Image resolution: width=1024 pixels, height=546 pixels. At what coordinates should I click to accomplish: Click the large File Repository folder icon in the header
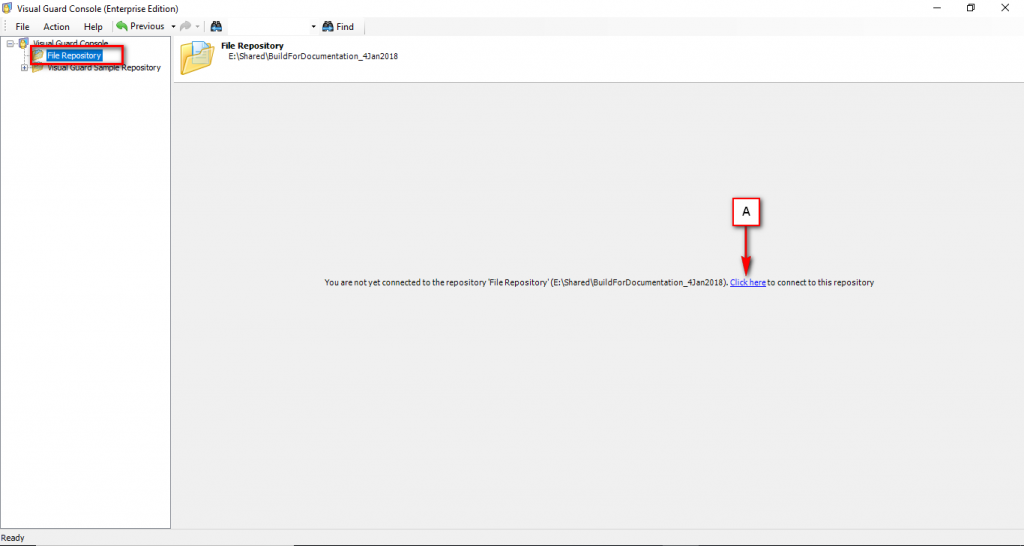[x=197, y=58]
